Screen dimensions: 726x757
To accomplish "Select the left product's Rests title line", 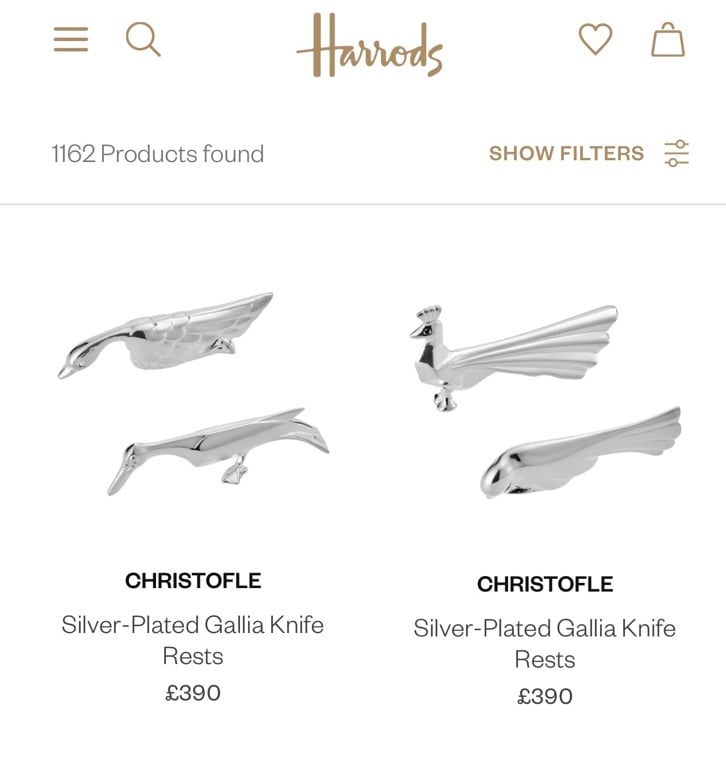I will (193, 657).
